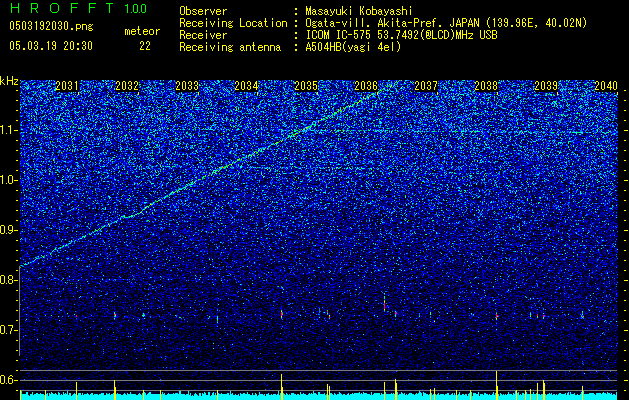Image resolution: width=629 pixels, height=400 pixels.
Task: Click observer name Masayuki Kobayashi
Action: coord(359,11)
